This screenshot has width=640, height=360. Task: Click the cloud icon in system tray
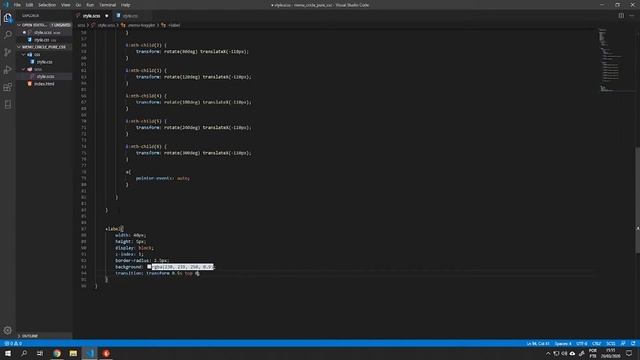click(x=572, y=353)
